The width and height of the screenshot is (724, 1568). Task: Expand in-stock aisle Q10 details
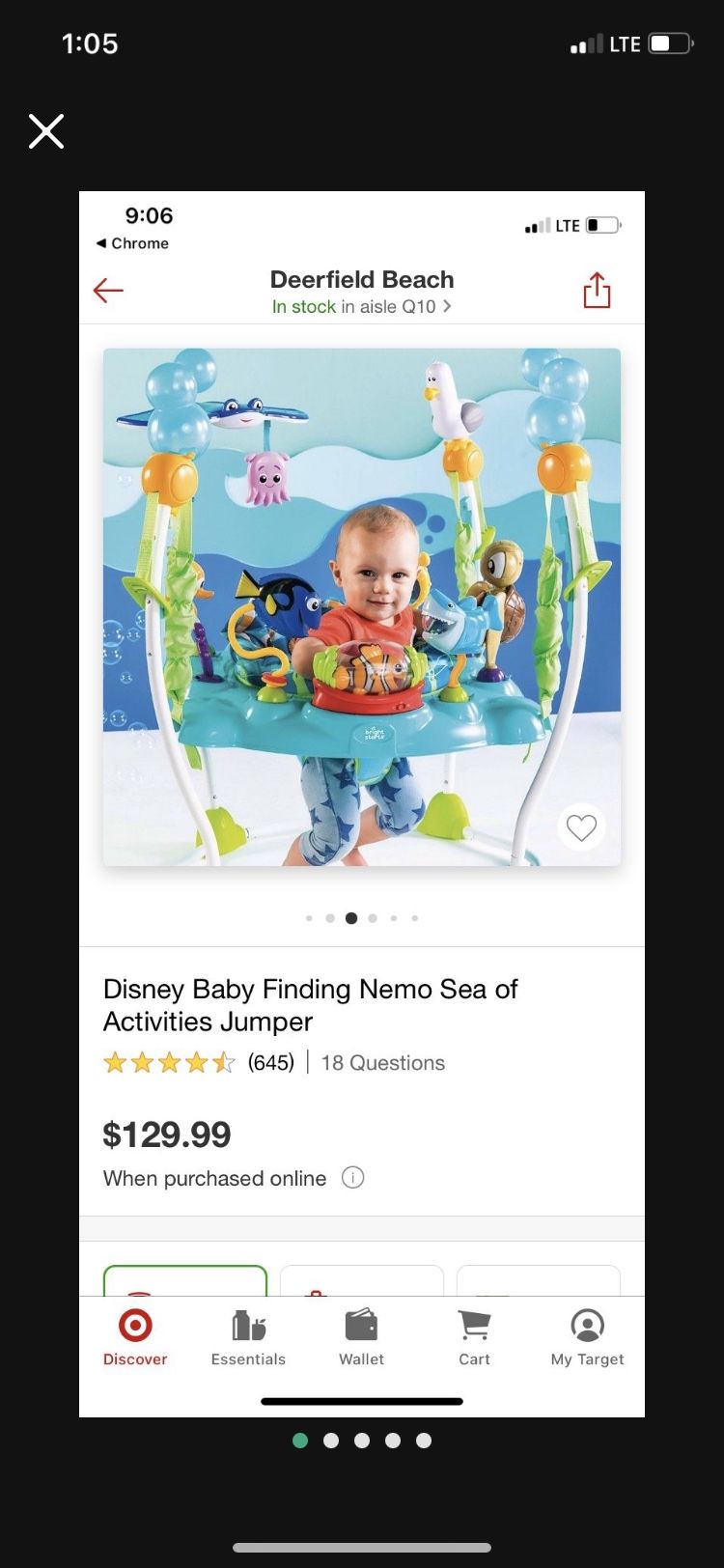(x=362, y=307)
